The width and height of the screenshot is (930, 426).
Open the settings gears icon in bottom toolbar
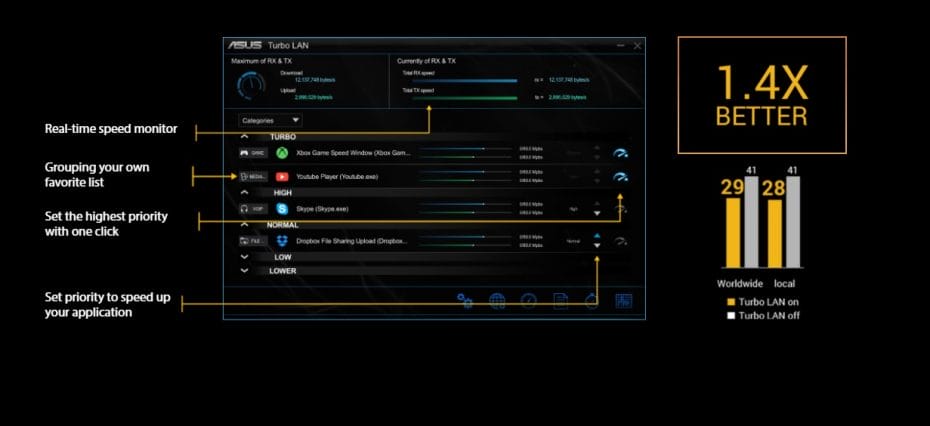coord(465,300)
